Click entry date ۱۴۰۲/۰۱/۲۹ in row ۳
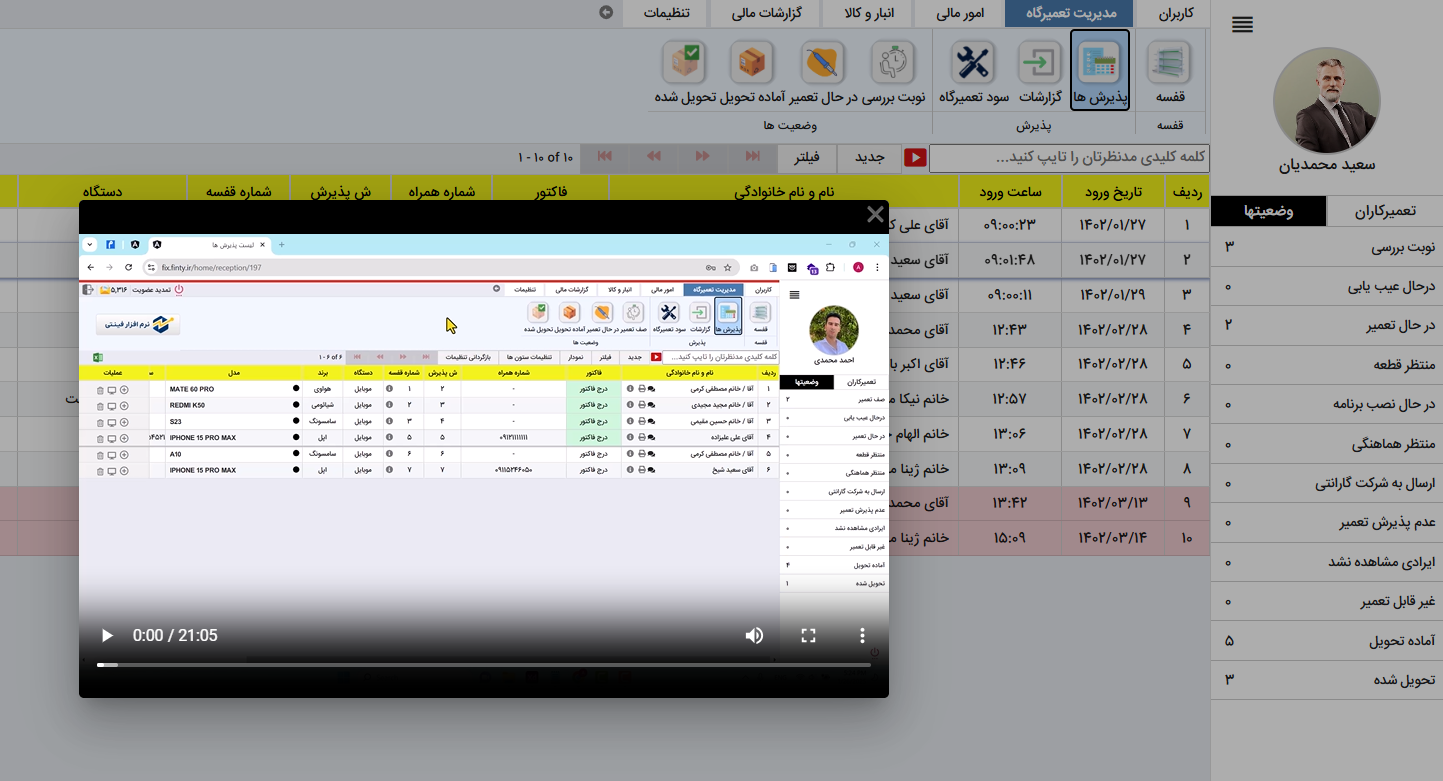1443x781 pixels. [x=1113, y=294]
